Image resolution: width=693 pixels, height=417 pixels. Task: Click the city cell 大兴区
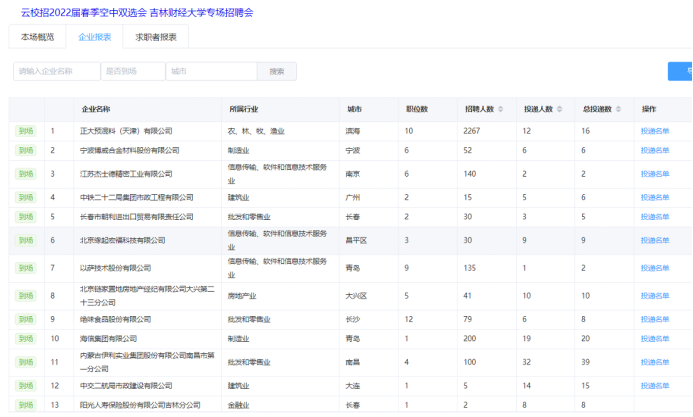356,296
